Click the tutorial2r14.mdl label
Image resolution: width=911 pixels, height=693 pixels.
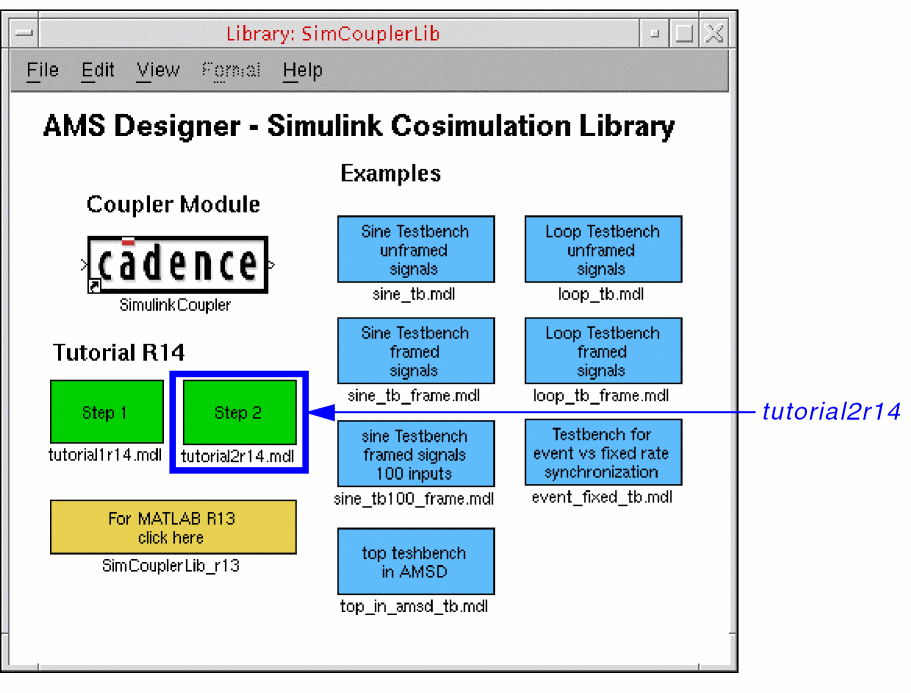click(238, 457)
